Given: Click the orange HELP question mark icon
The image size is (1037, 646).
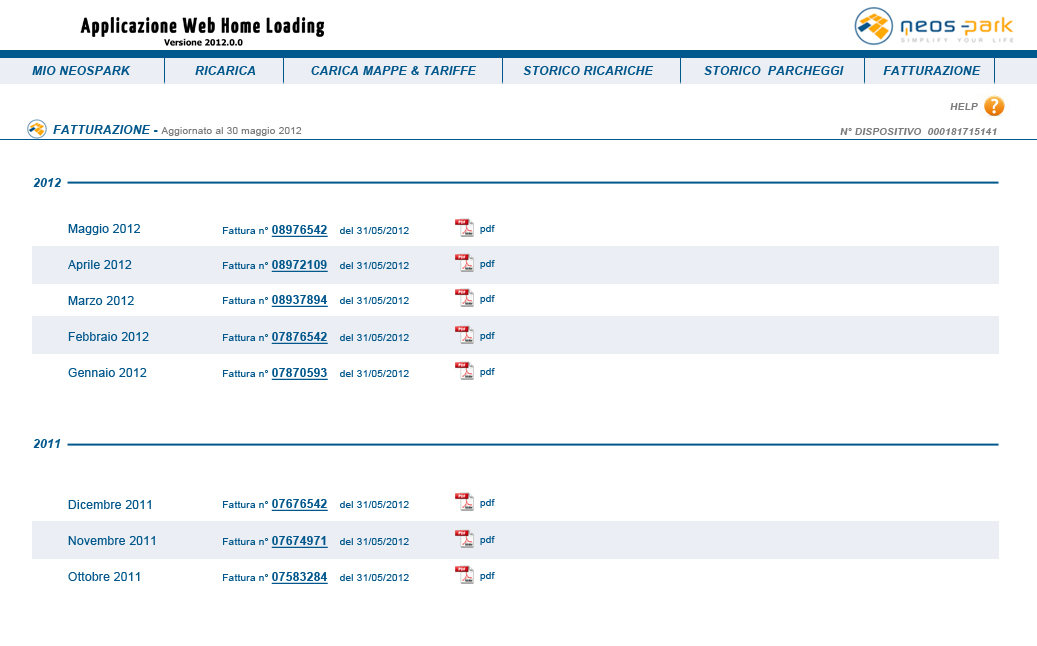Looking at the screenshot, I should (994, 106).
